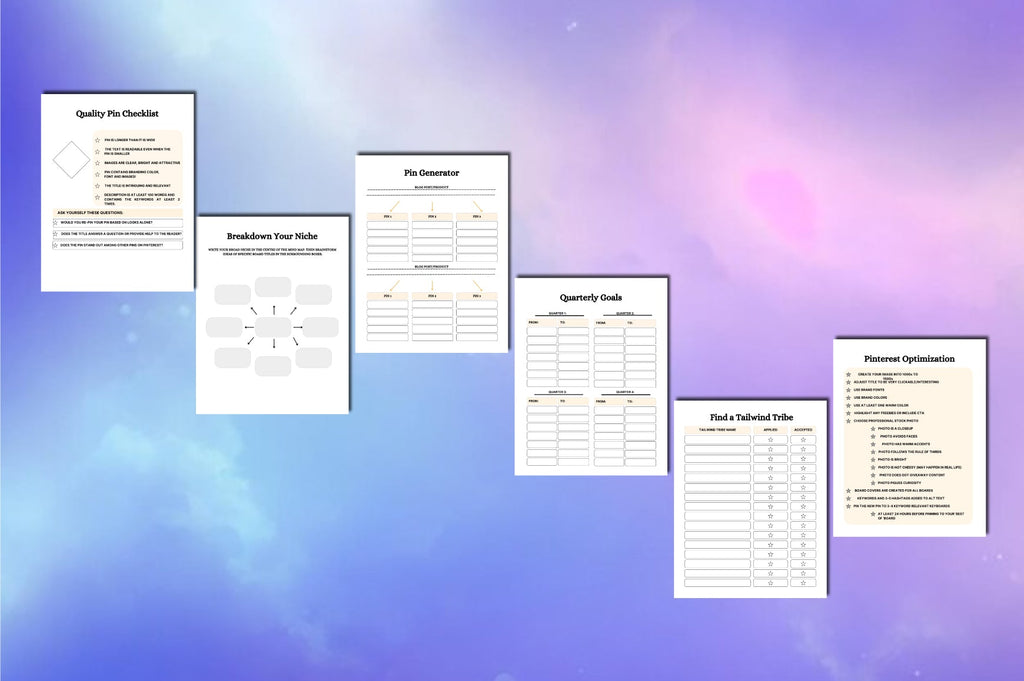
Task: Click the star for 'Description is at least 100 words'
Action: [x=97, y=197]
